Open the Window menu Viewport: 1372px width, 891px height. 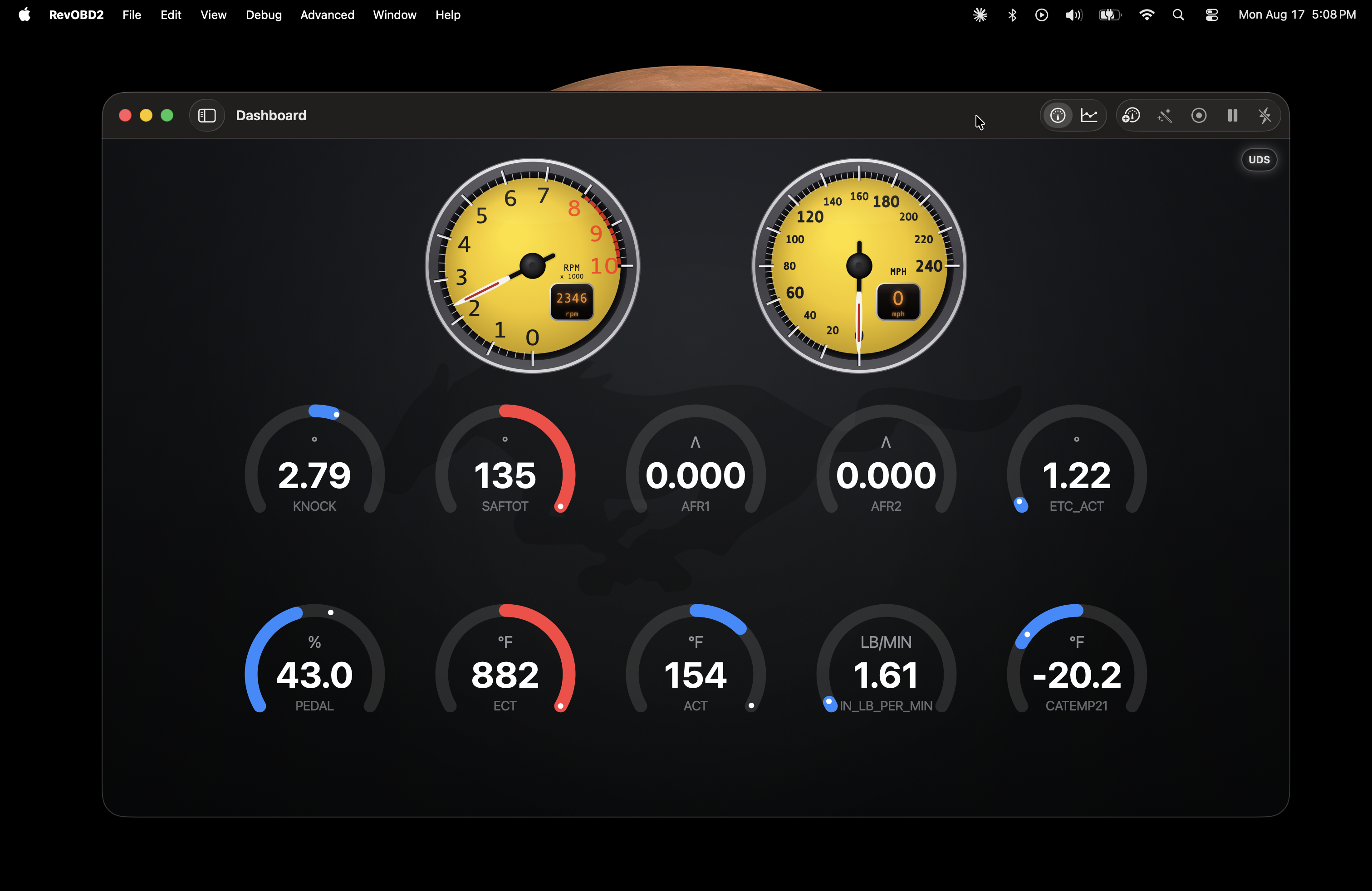coord(394,15)
